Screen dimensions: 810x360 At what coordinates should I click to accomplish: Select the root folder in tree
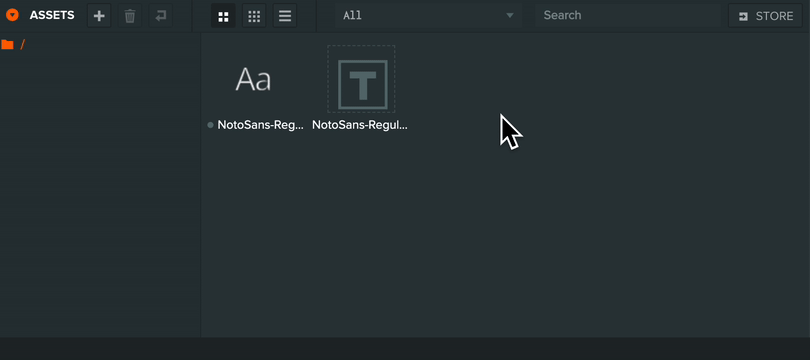tap(23, 44)
